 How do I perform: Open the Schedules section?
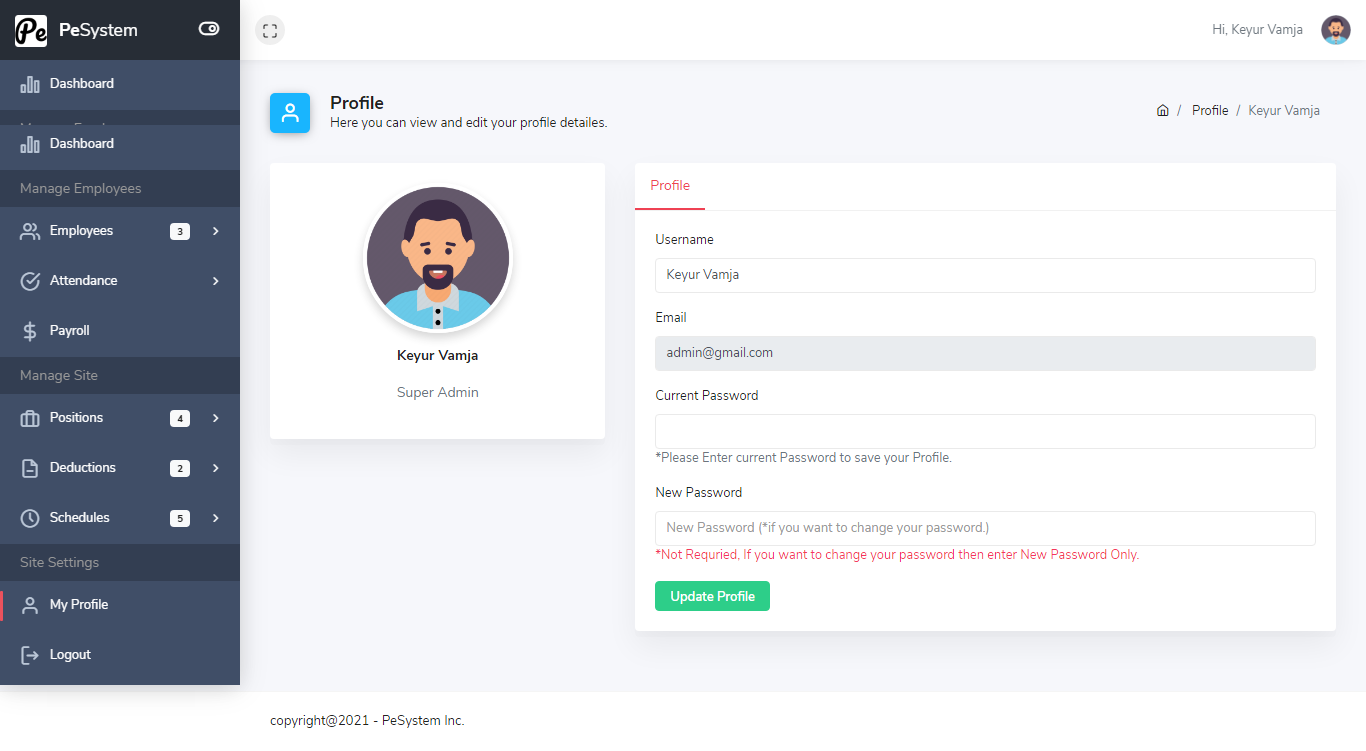click(80, 517)
